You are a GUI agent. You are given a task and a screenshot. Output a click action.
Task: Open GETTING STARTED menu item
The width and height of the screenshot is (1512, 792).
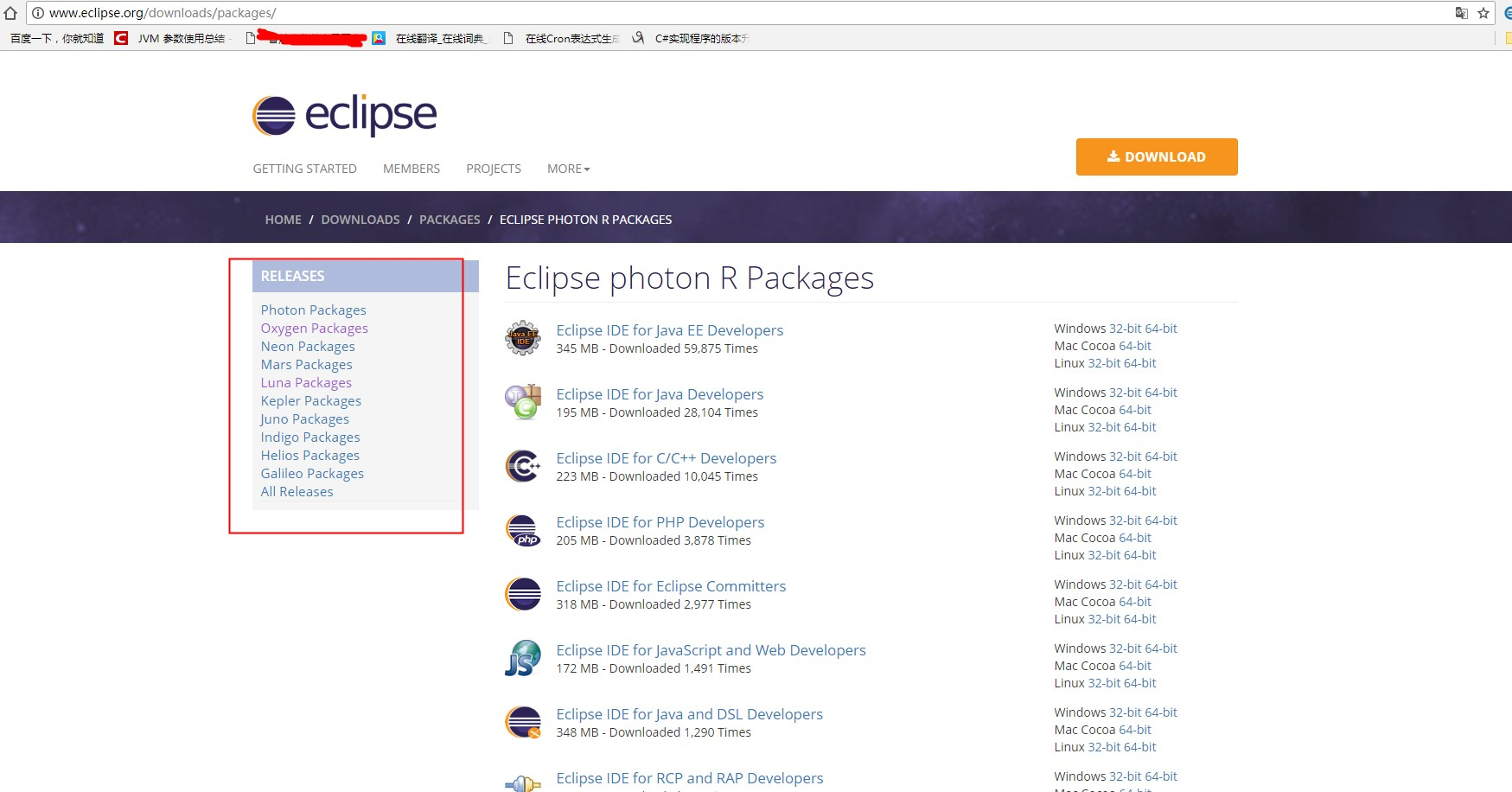(x=304, y=169)
